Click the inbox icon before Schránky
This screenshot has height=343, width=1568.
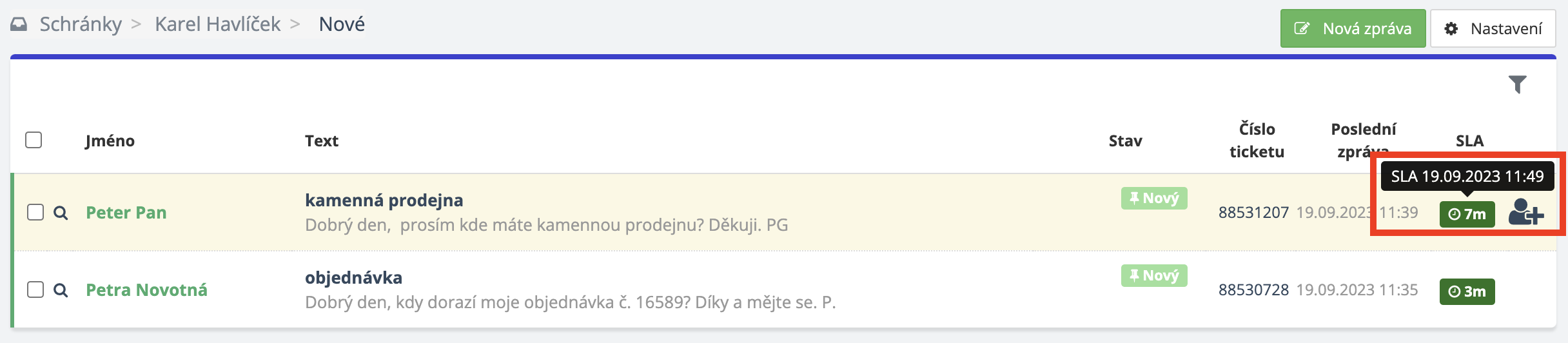coord(19,24)
